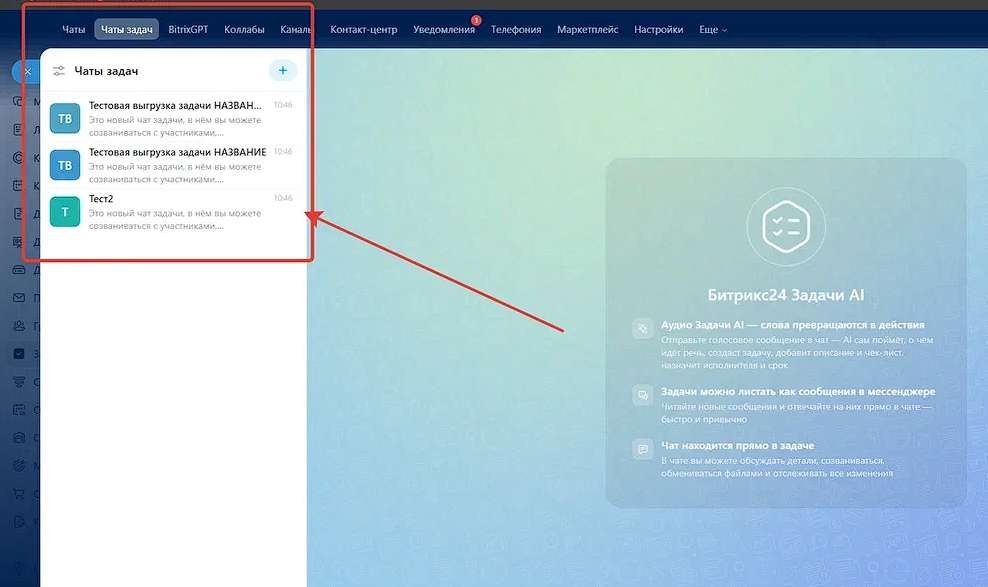Open the filter icon beside Чаты задач heading
Image resolution: width=988 pixels, height=587 pixels.
pos(59,71)
